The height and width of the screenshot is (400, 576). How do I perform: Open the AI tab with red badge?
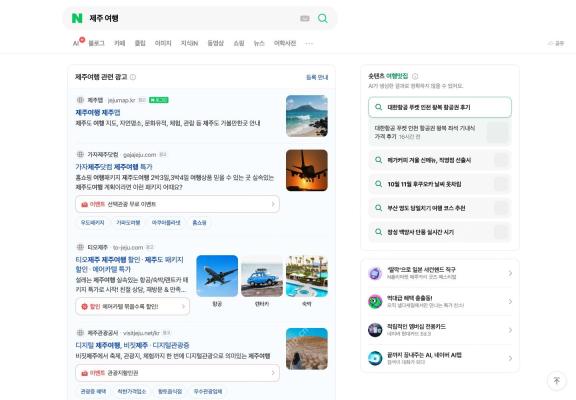(77, 43)
